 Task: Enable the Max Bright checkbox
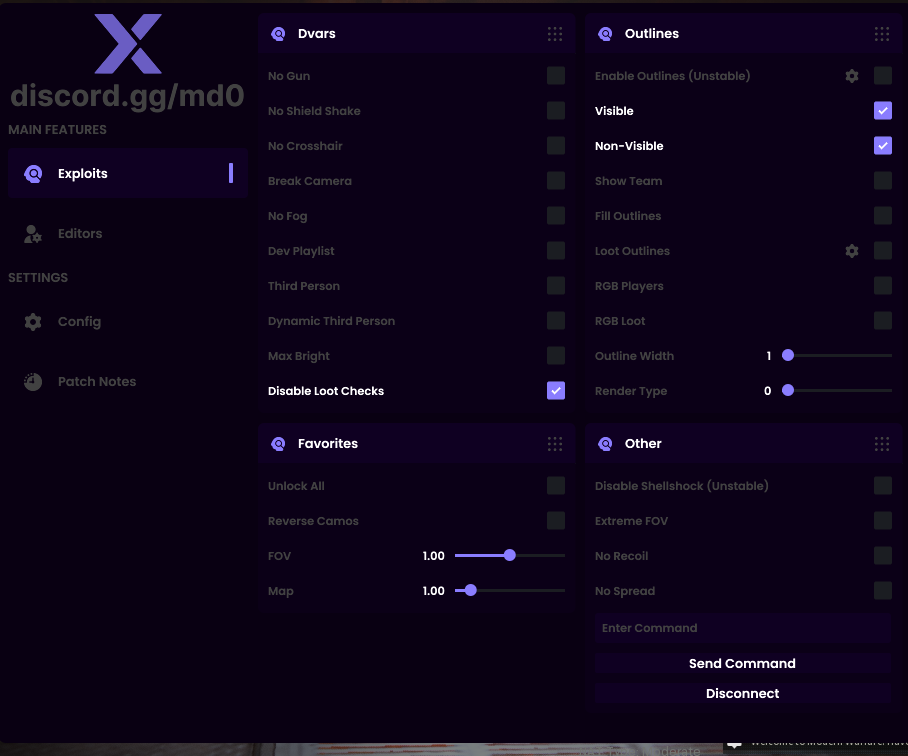pyautogui.click(x=556, y=355)
